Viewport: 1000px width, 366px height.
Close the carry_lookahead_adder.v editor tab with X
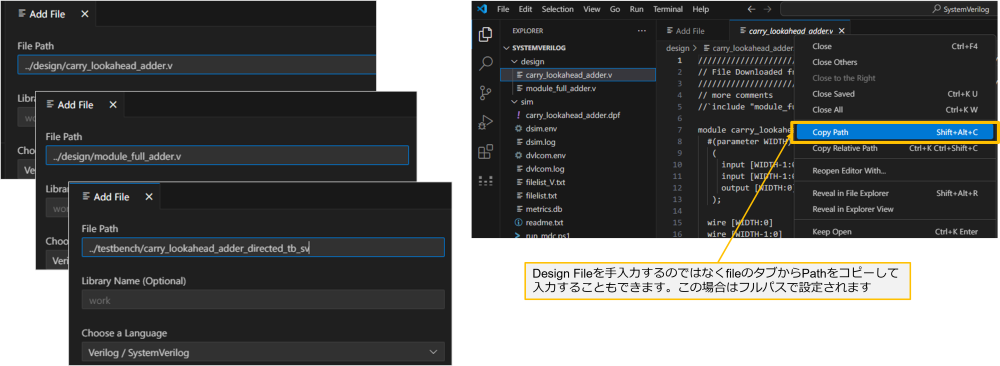(842, 31)
